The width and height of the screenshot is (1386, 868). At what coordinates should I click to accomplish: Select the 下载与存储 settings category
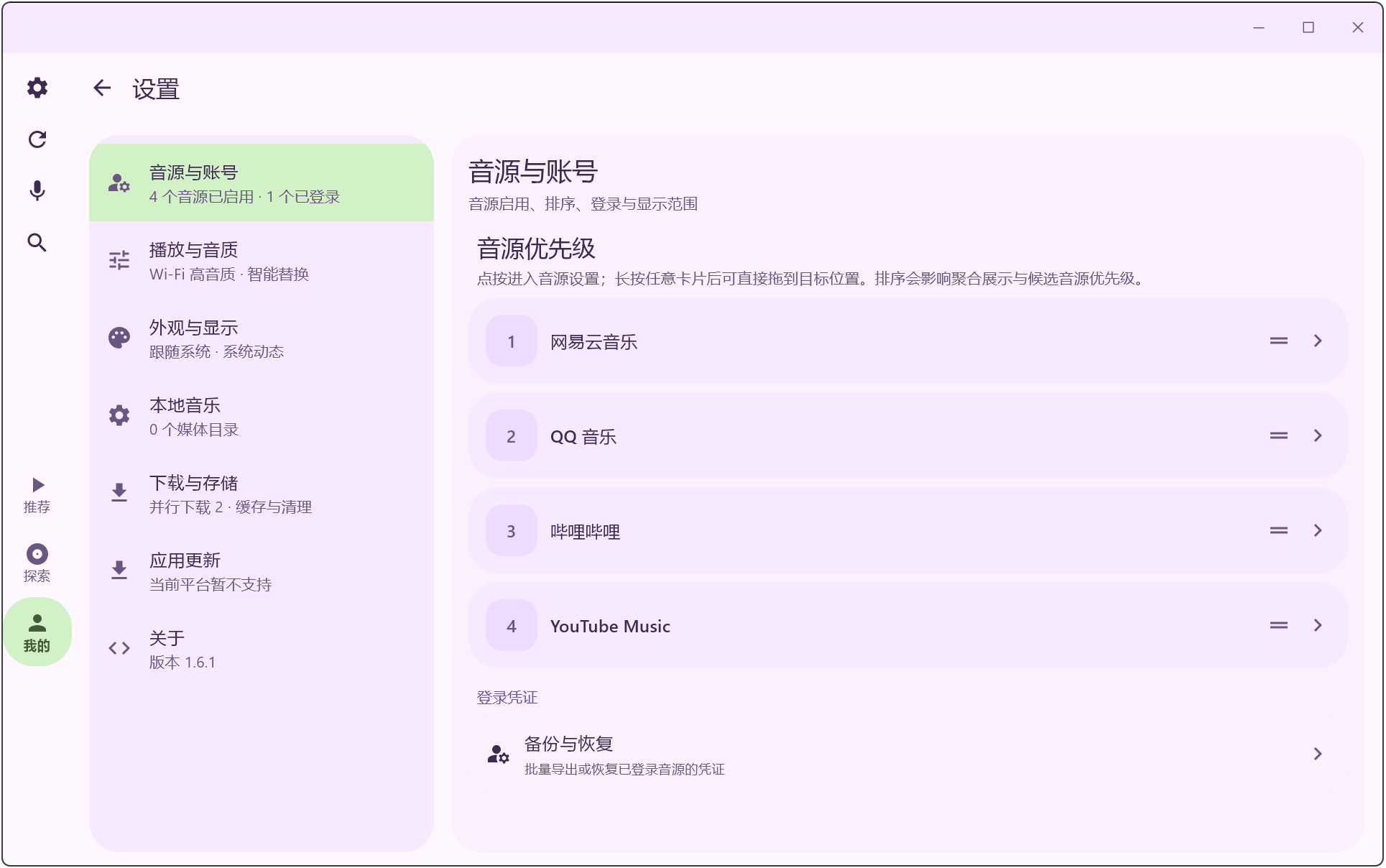pyautogui.click(x=262, y=494)
